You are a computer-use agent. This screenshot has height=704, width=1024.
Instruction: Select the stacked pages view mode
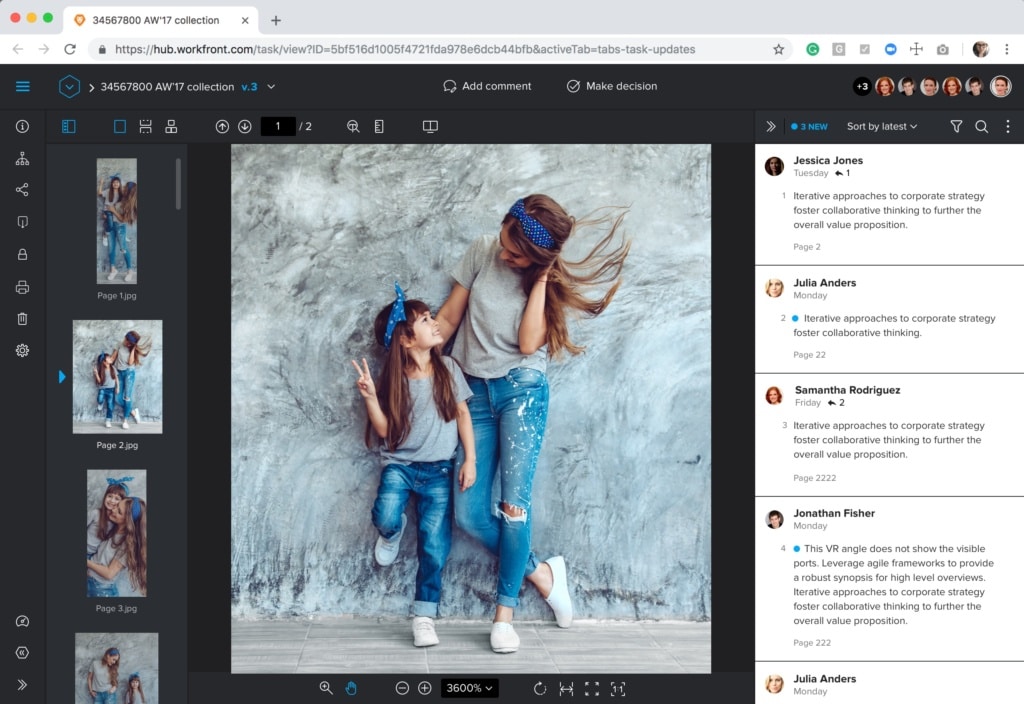click(171, 126)
